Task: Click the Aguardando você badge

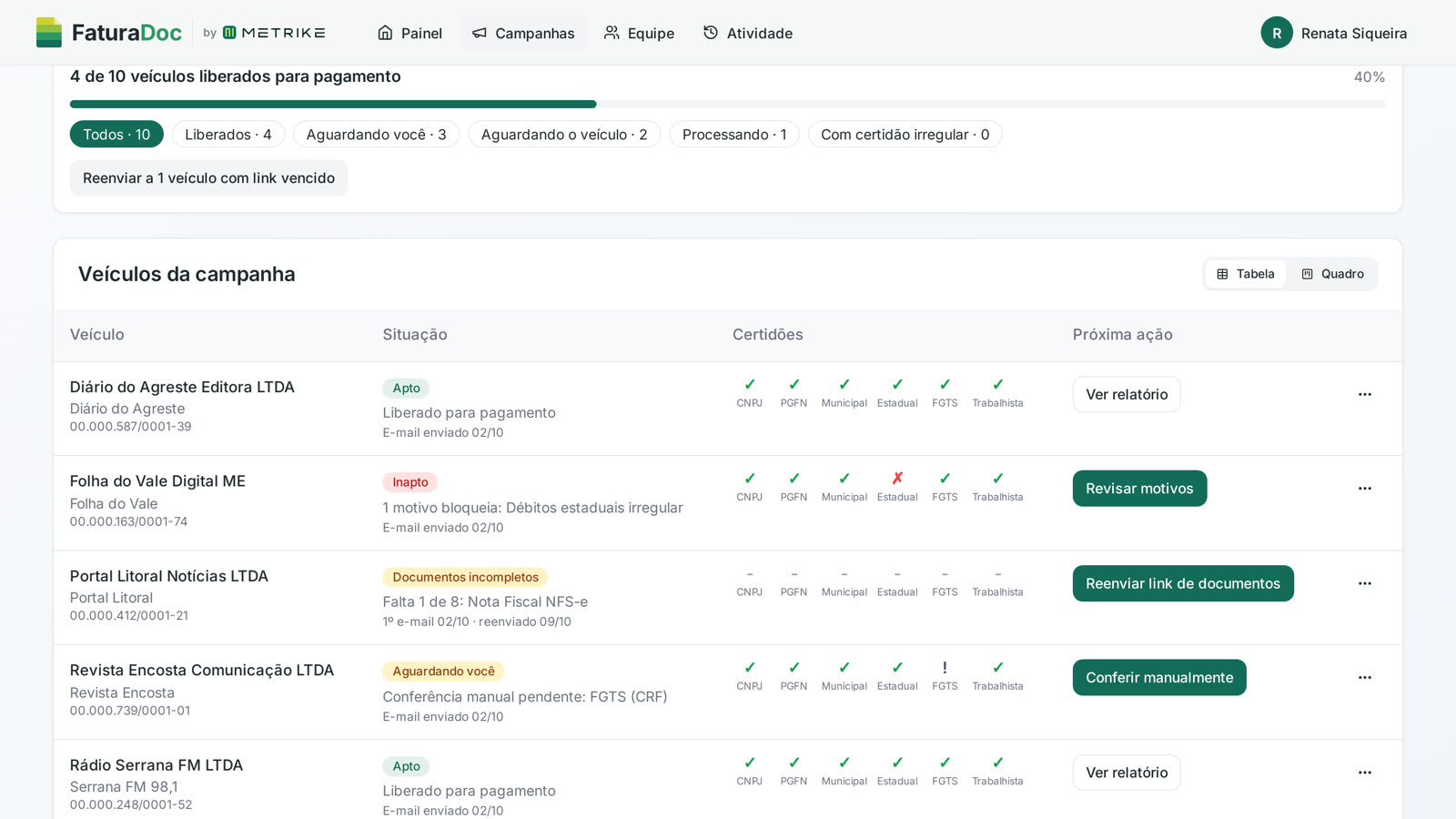Action: pos(443,672)
